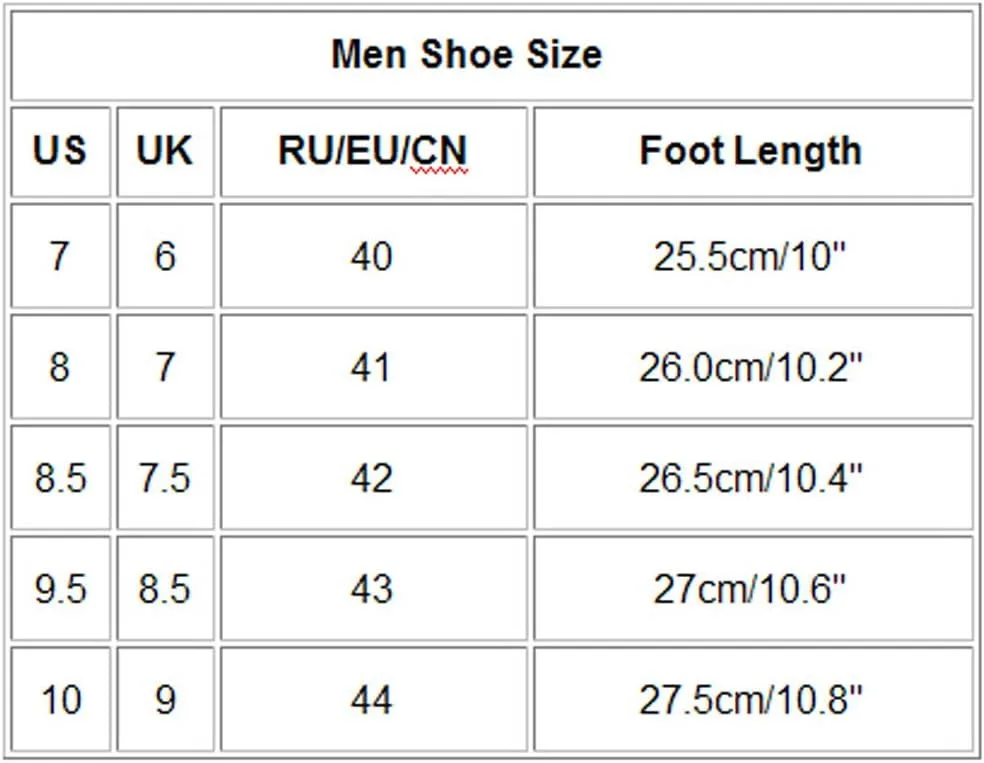Click the EU size 43 cell
The height and width of the screenshot is (763, 984).
373,589
